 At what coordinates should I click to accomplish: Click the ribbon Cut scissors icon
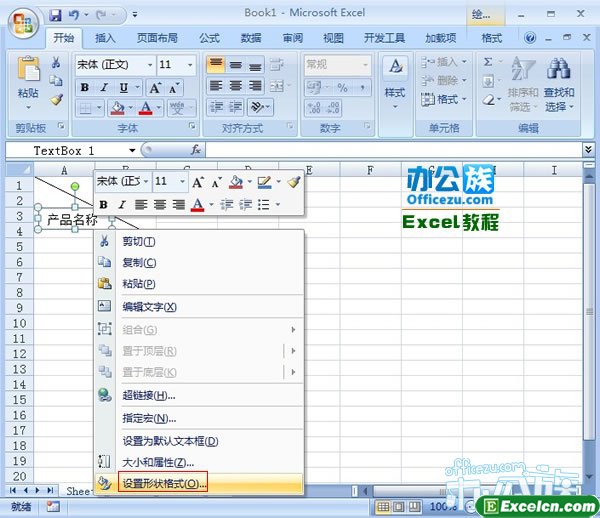[x=56, y=62]
